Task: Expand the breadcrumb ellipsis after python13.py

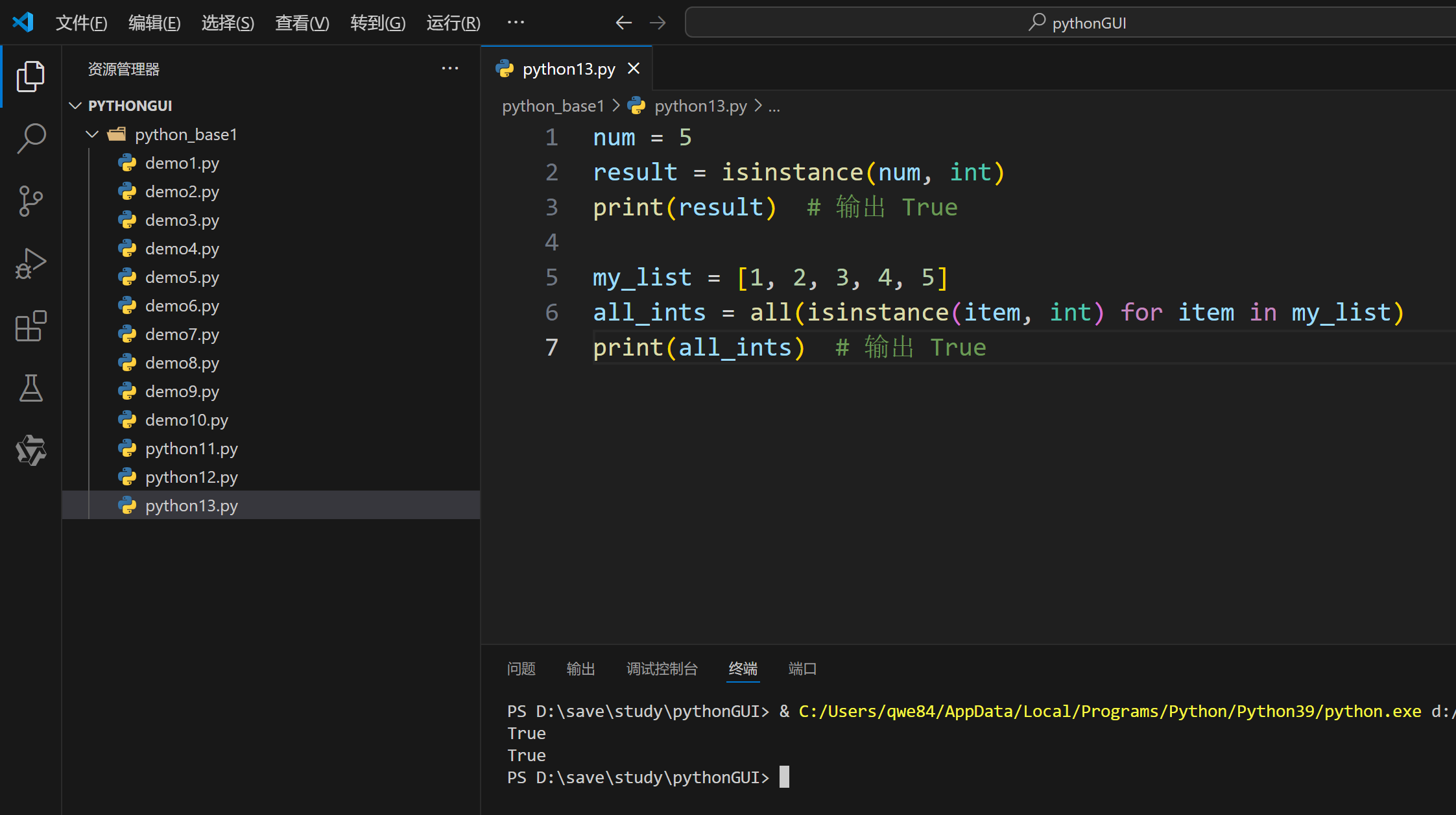Action: point(774,106)
